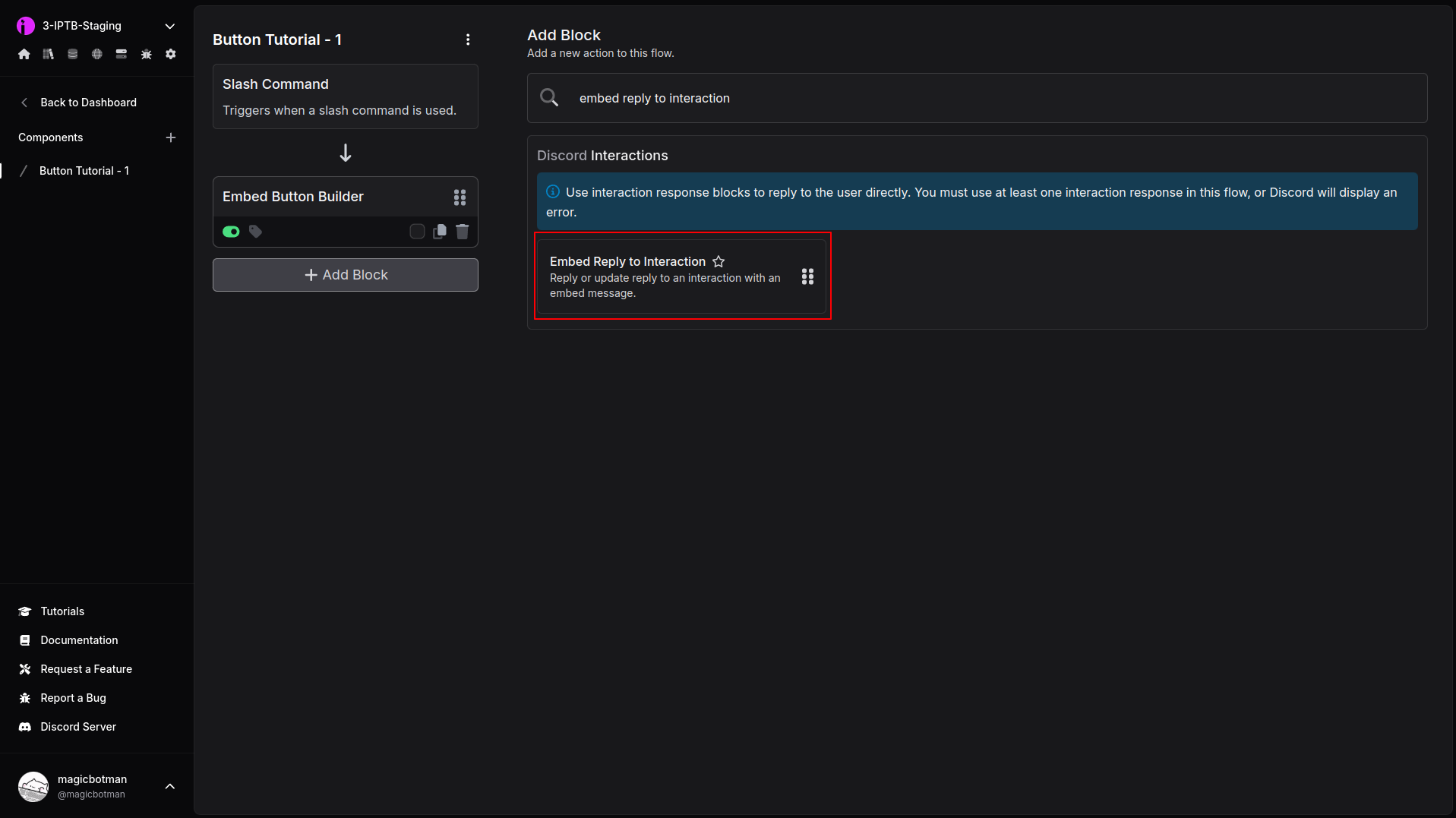Check the Embed Button Builder selection checkbox
The image size is (1456, 818).
417,232
